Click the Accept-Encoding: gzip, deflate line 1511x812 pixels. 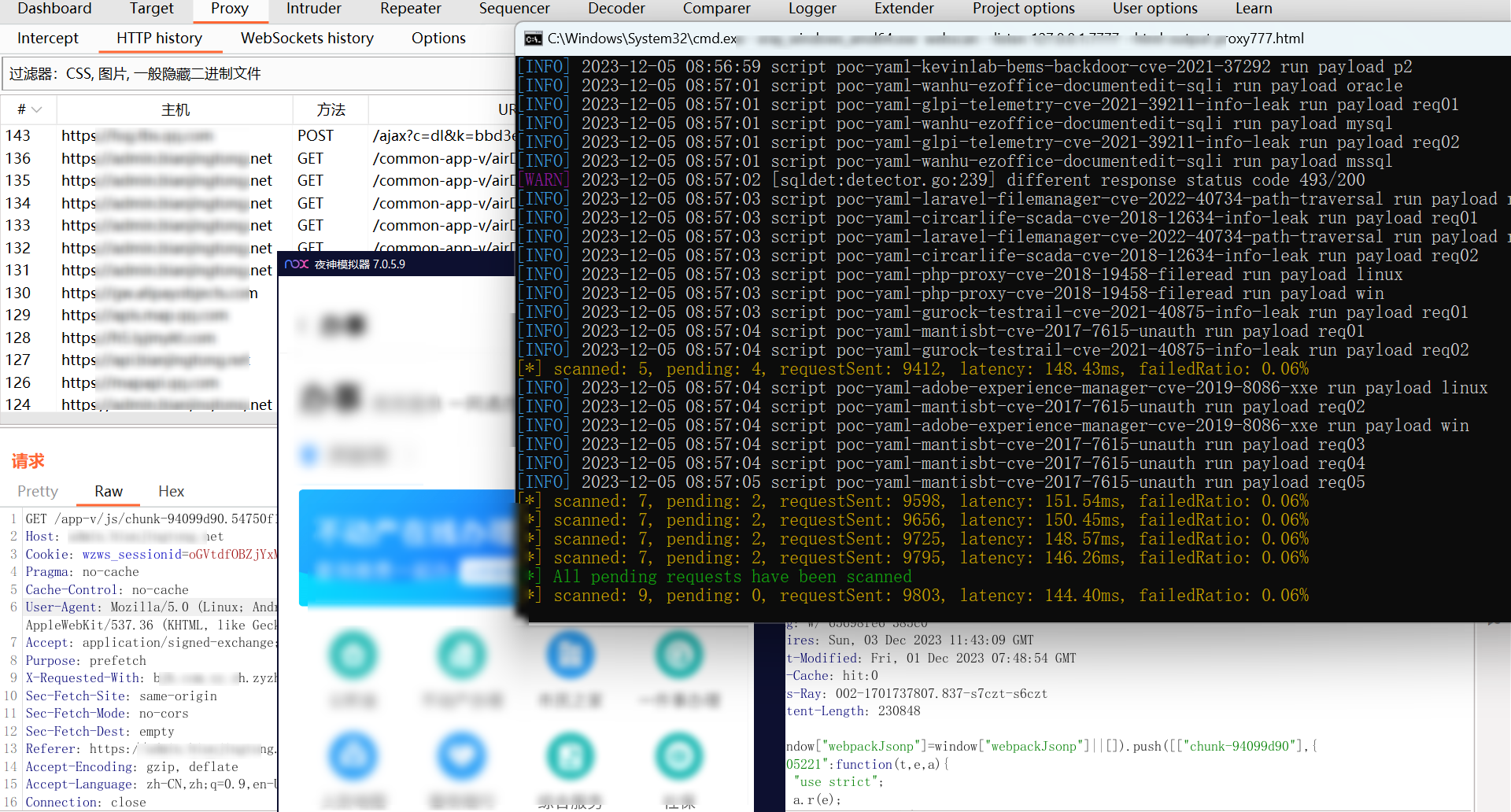131,767
